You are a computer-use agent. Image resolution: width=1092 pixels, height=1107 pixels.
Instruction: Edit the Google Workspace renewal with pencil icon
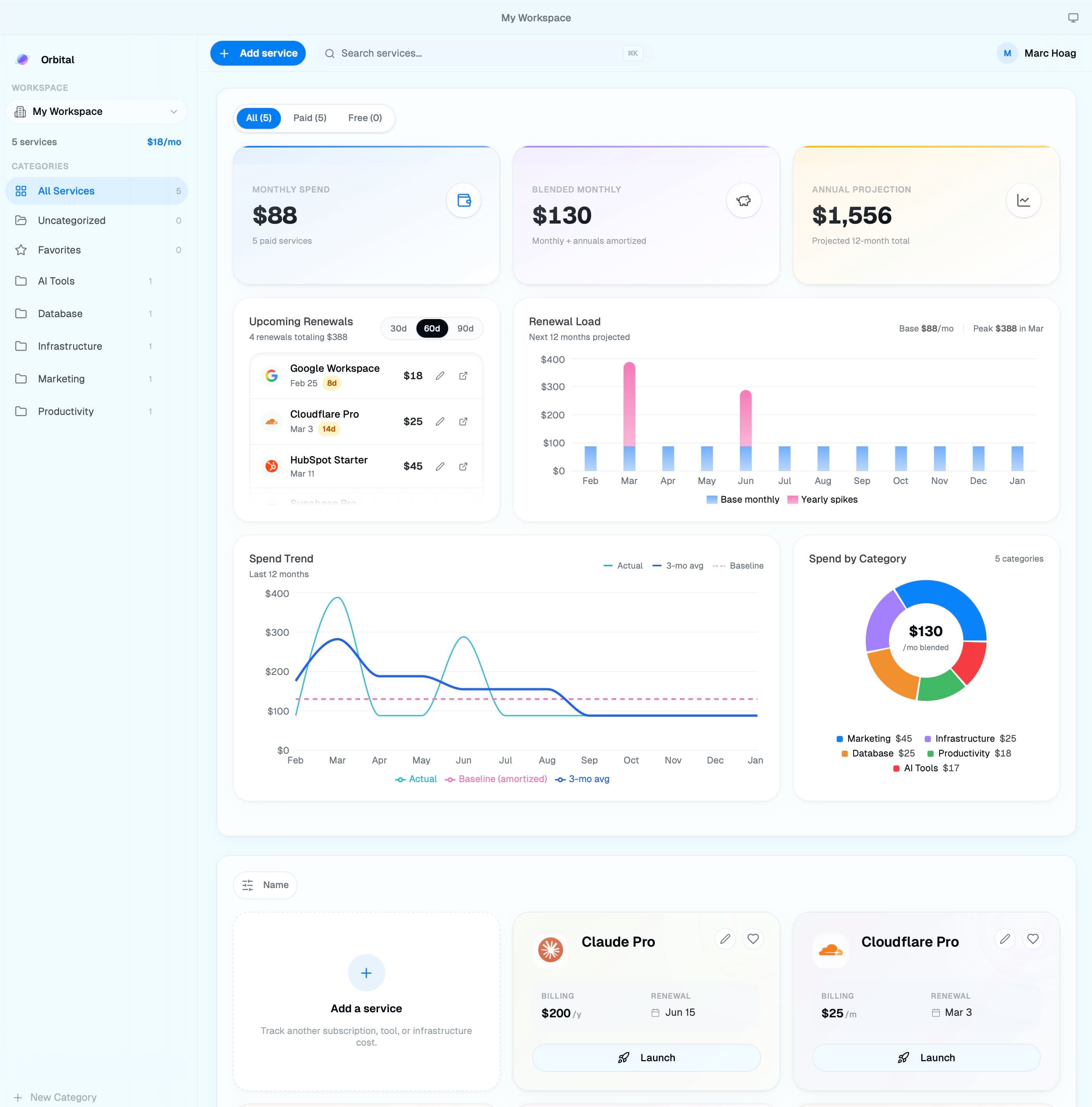coord(440,375)
